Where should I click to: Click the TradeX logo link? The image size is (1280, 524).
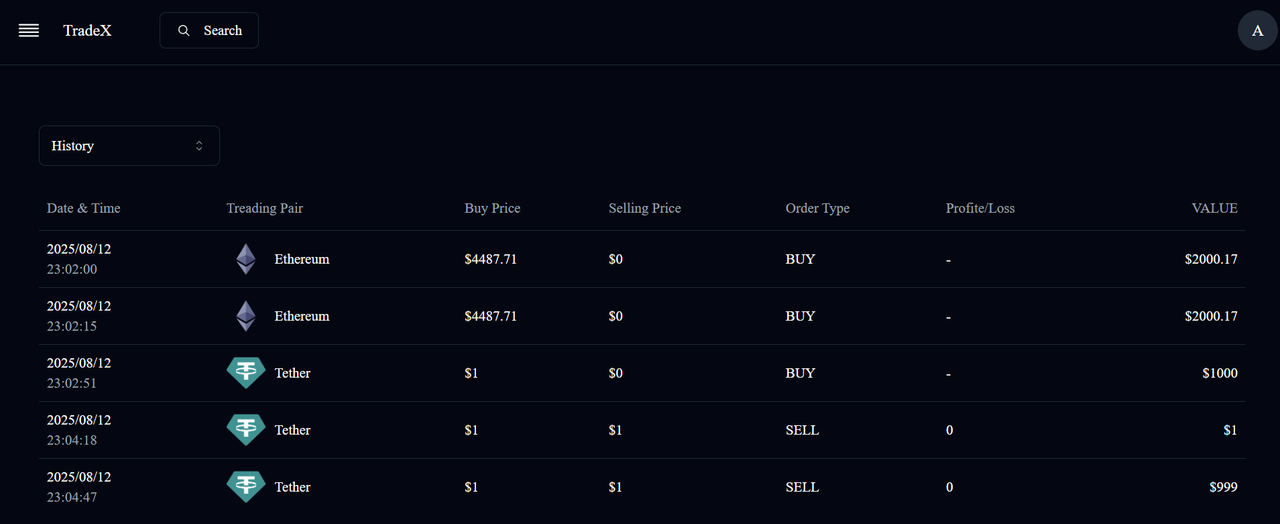pyautogui.click(x=87, y=31)
